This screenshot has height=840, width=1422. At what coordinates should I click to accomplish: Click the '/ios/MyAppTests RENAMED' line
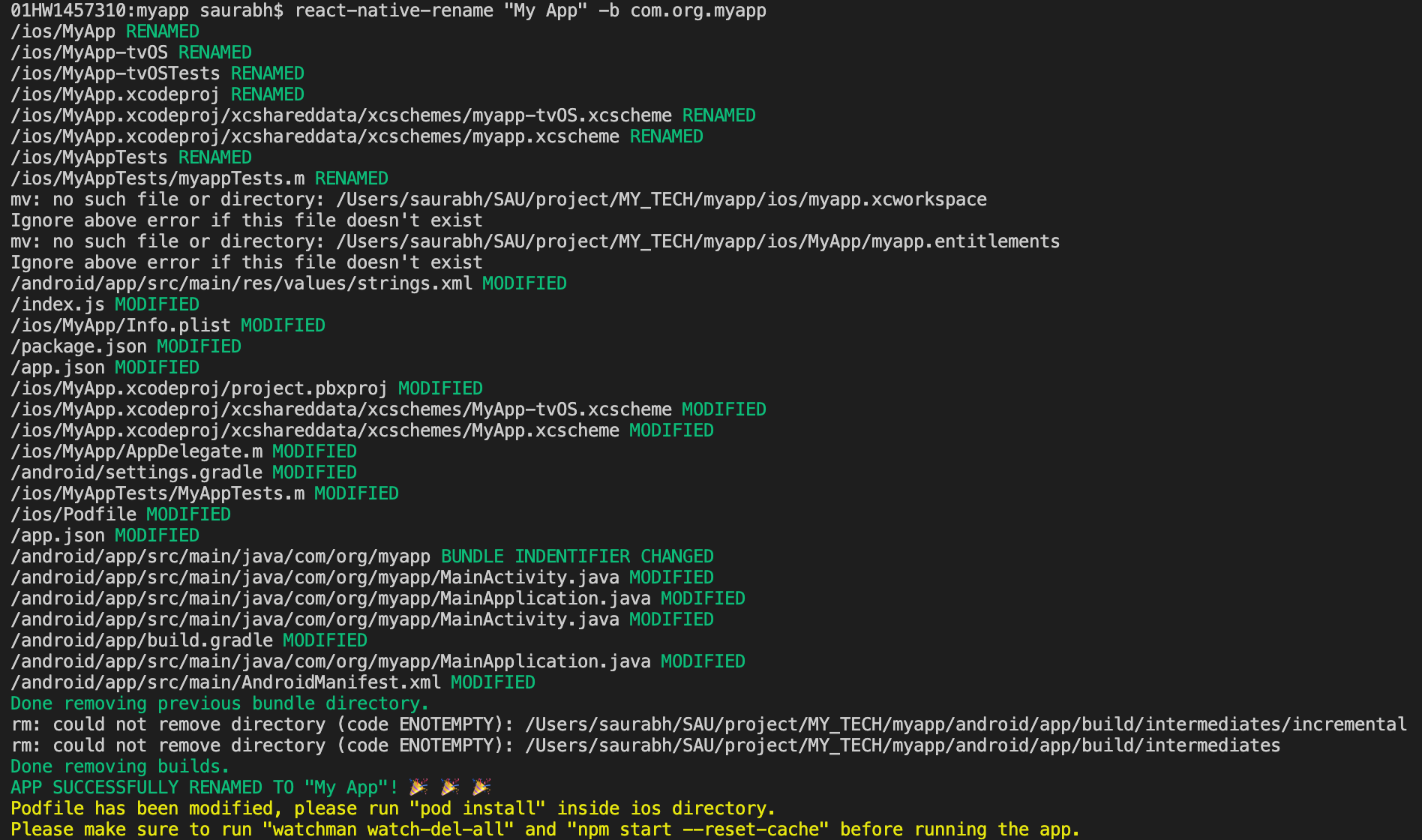(131, 158)
